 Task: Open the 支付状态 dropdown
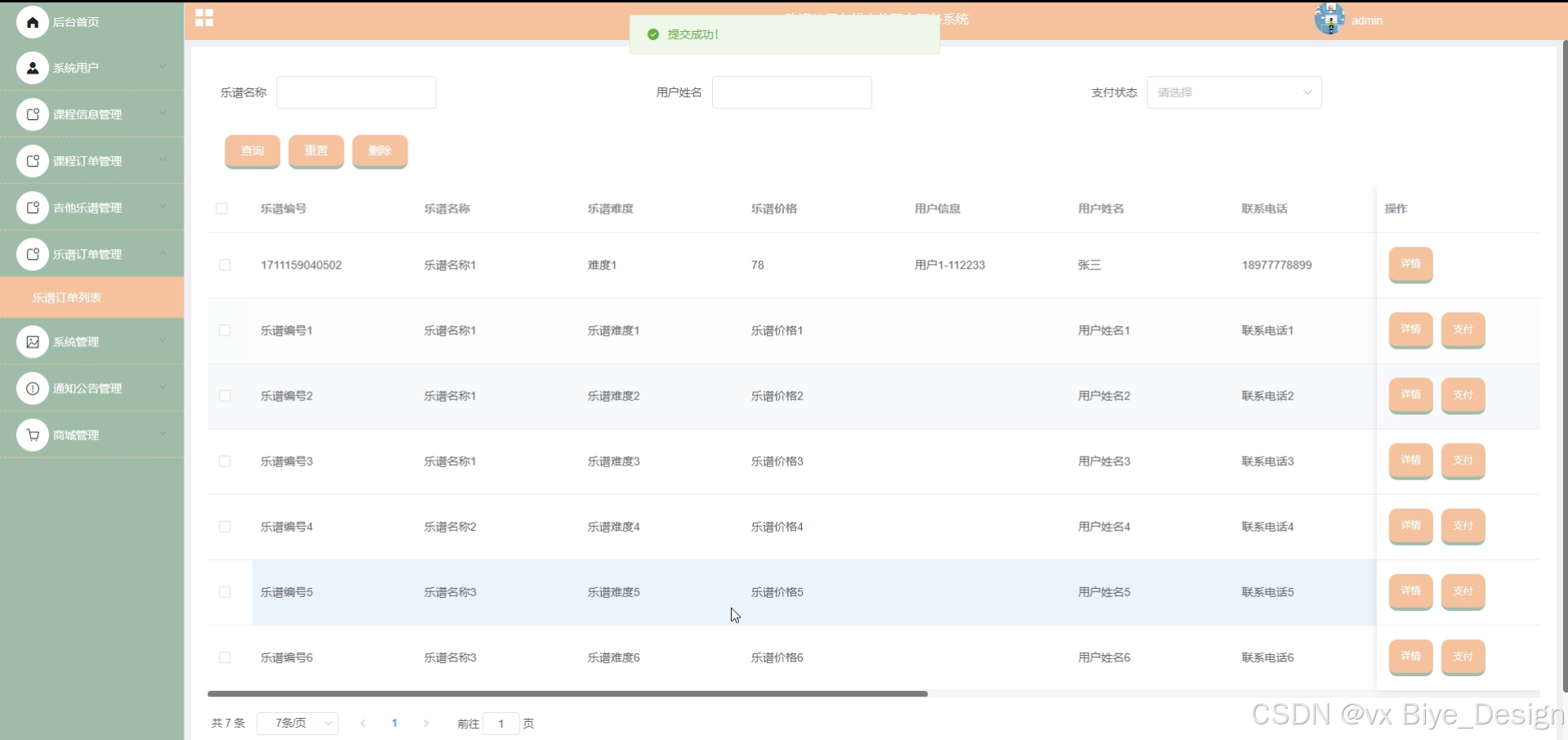click(x=1234, y=92)
